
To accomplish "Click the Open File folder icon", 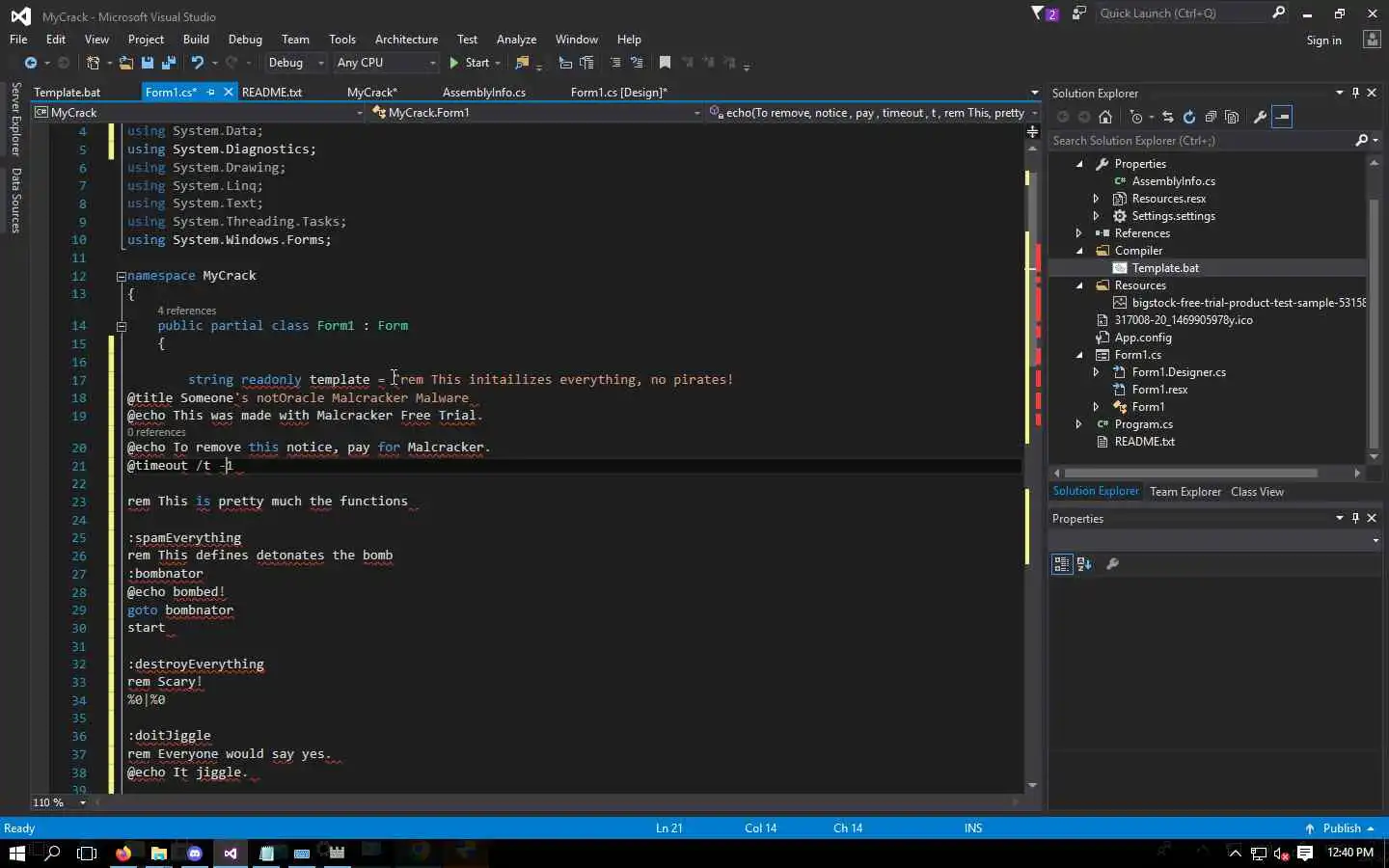I will tap(126, 63).
